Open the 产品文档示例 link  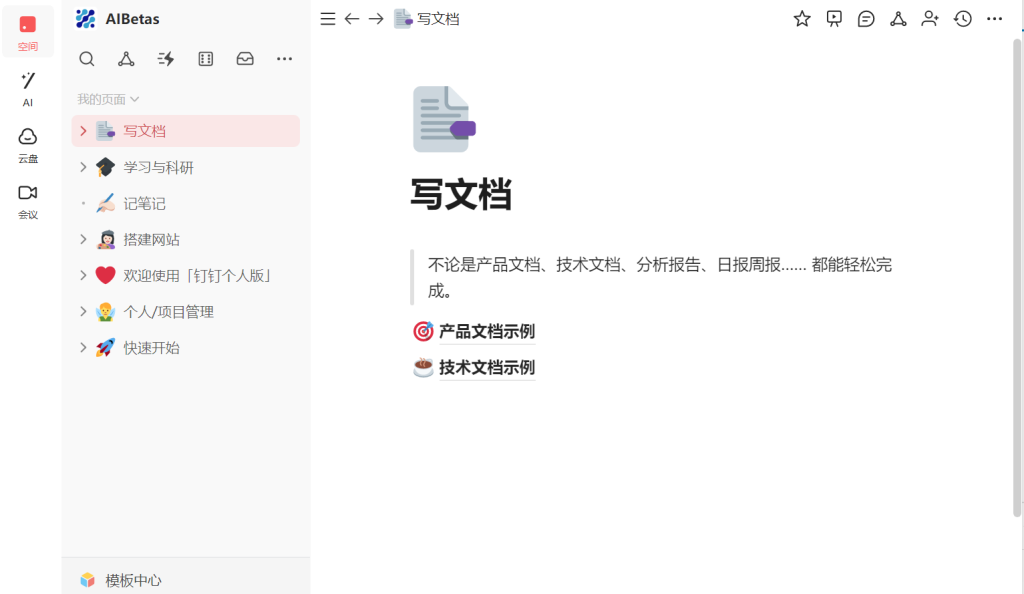click(488, 330)
